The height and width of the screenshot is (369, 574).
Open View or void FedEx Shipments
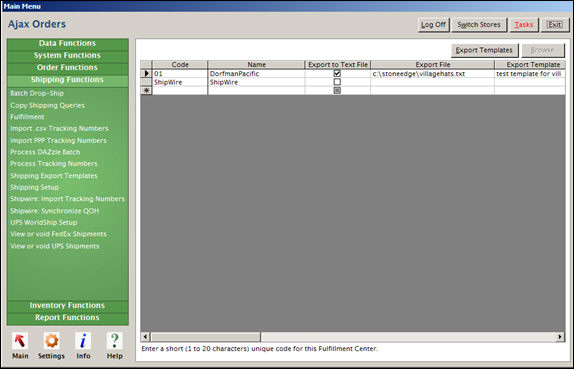[x=58, y=234]
